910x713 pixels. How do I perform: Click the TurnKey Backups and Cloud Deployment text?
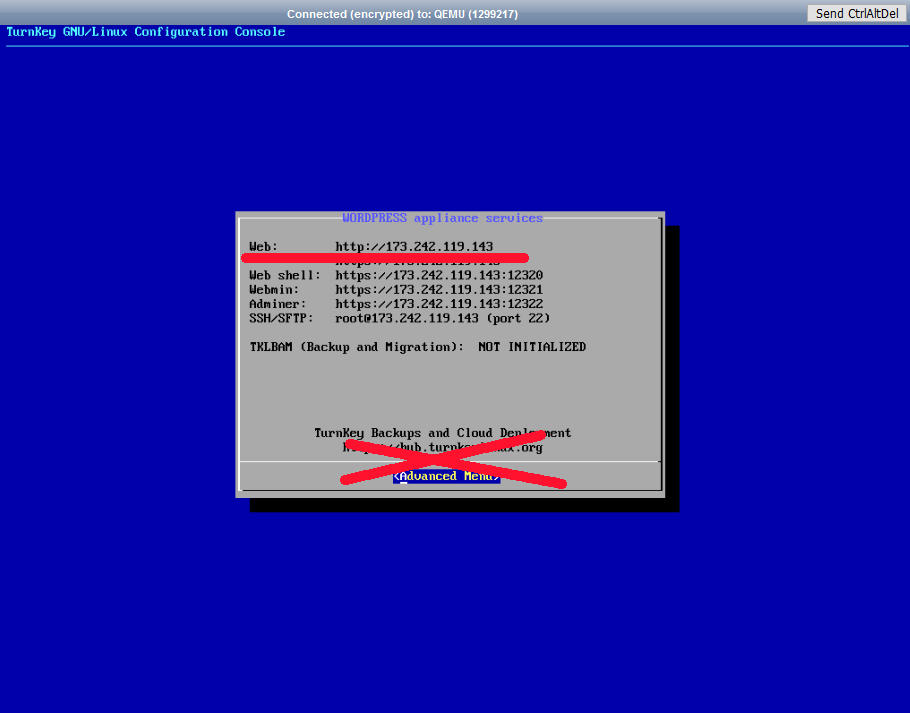[x=442, y=433]
